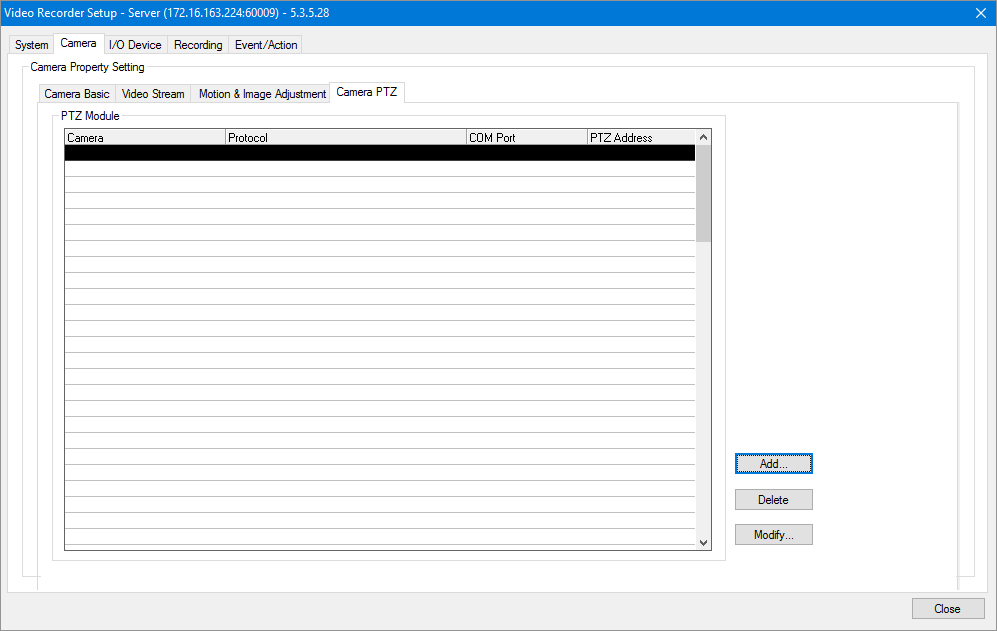Viewport: 997px width, 631px height.
Task: Select the Camera PTZ sub-tab
Action: [366, 93]
